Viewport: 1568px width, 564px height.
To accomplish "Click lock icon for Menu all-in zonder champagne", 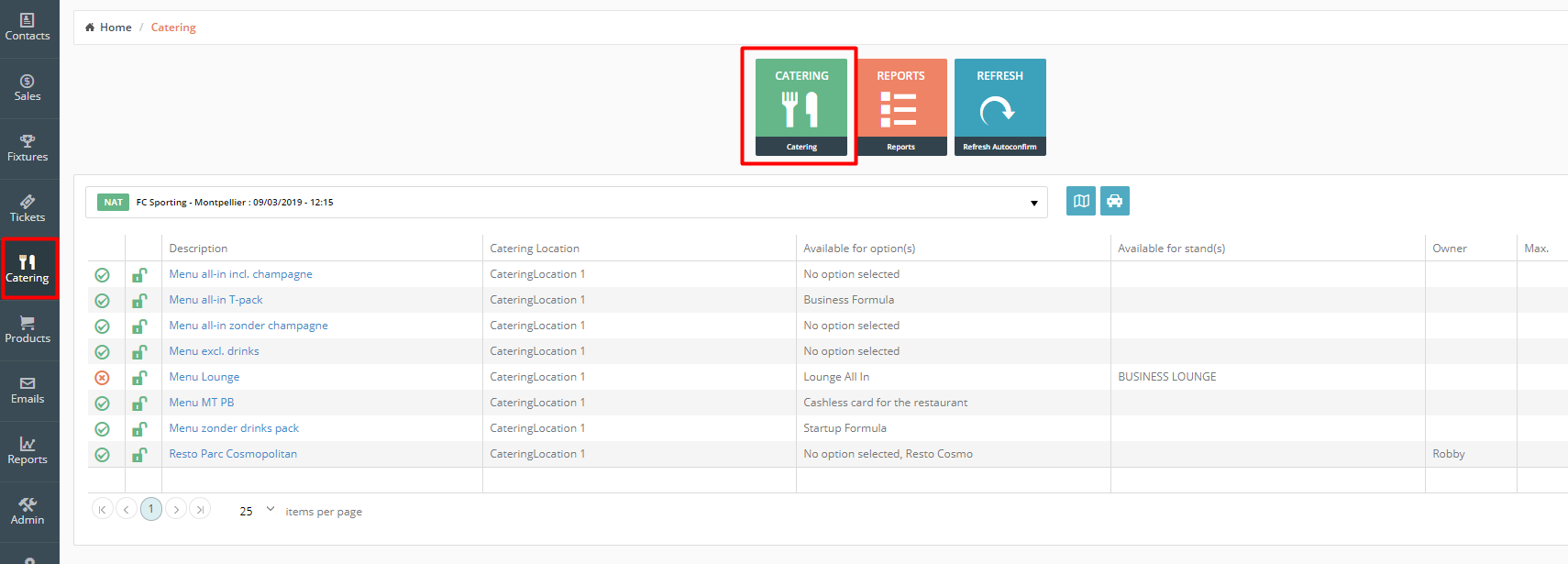I will pos(139,326).
